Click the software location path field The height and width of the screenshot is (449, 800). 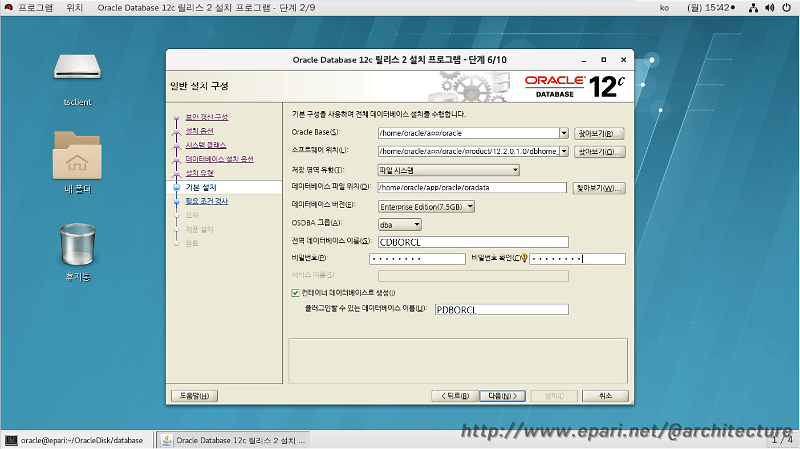point(468,152)
